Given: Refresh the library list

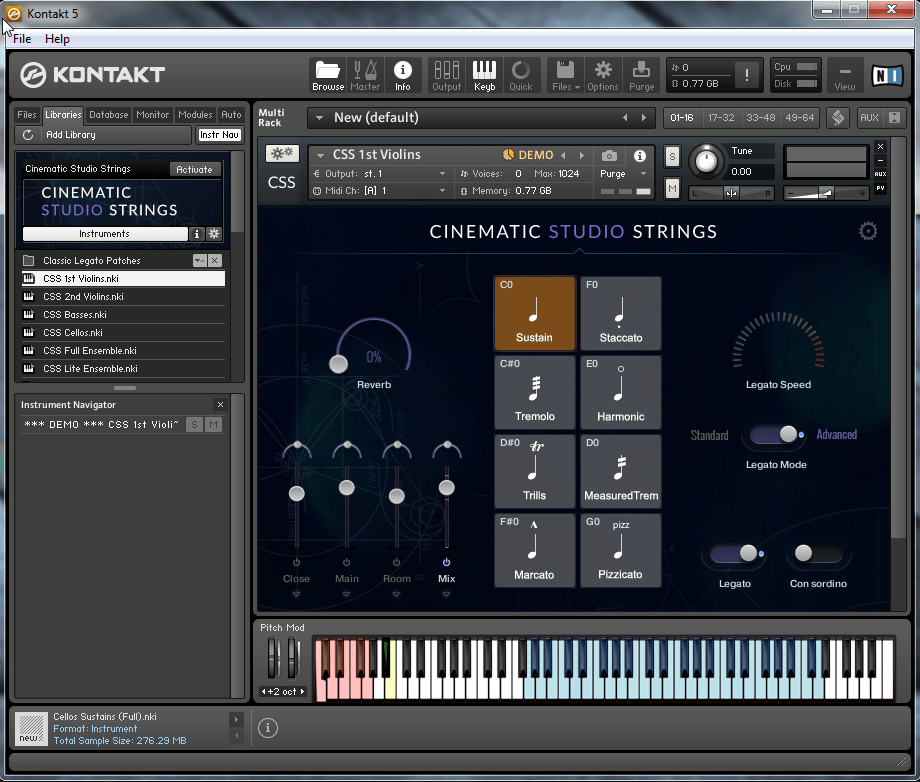Looking at the screenshot, I should click(x=28, y=135).
